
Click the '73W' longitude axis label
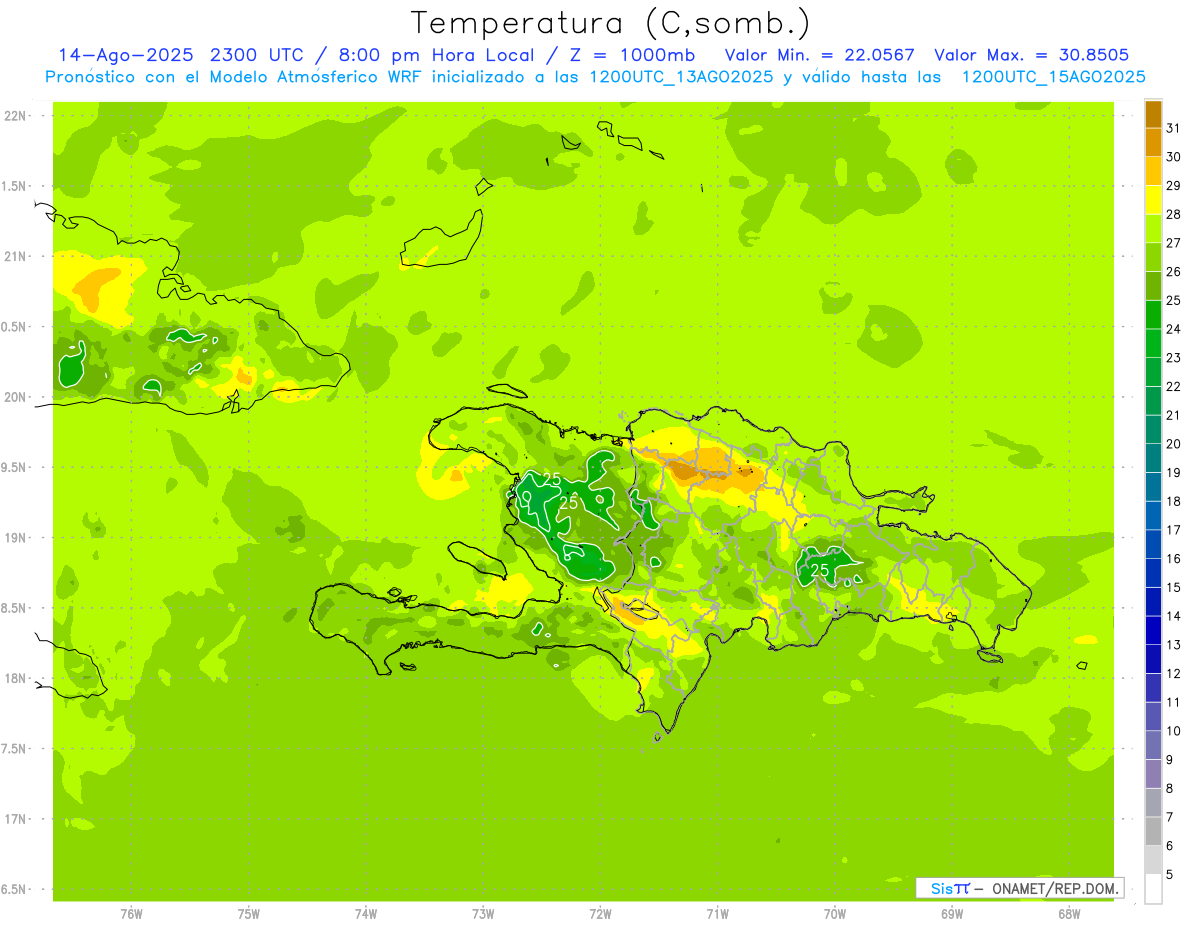point(483,914)
